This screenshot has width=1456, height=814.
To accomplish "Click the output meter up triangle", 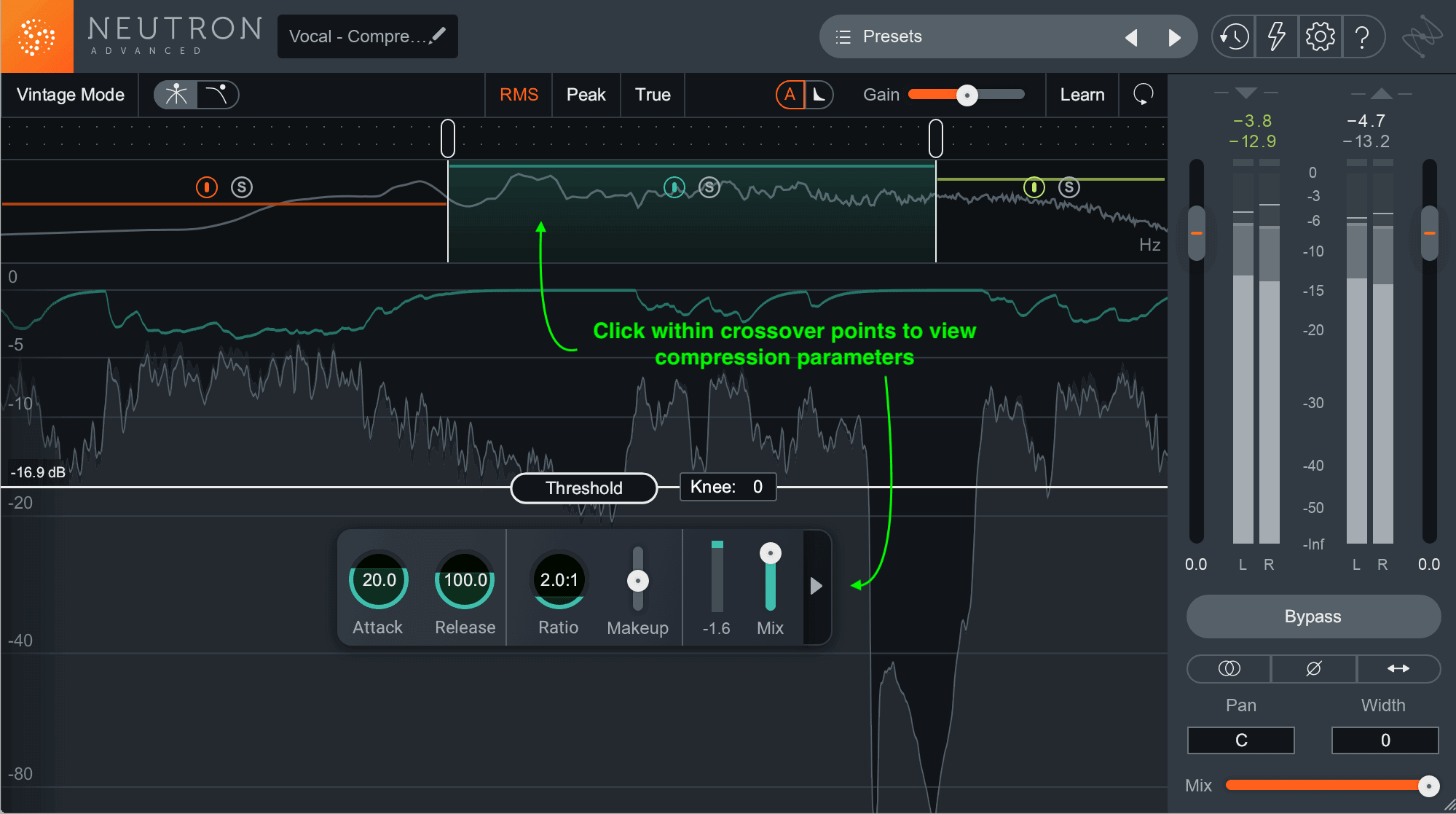I will (x=1381, y=93).
